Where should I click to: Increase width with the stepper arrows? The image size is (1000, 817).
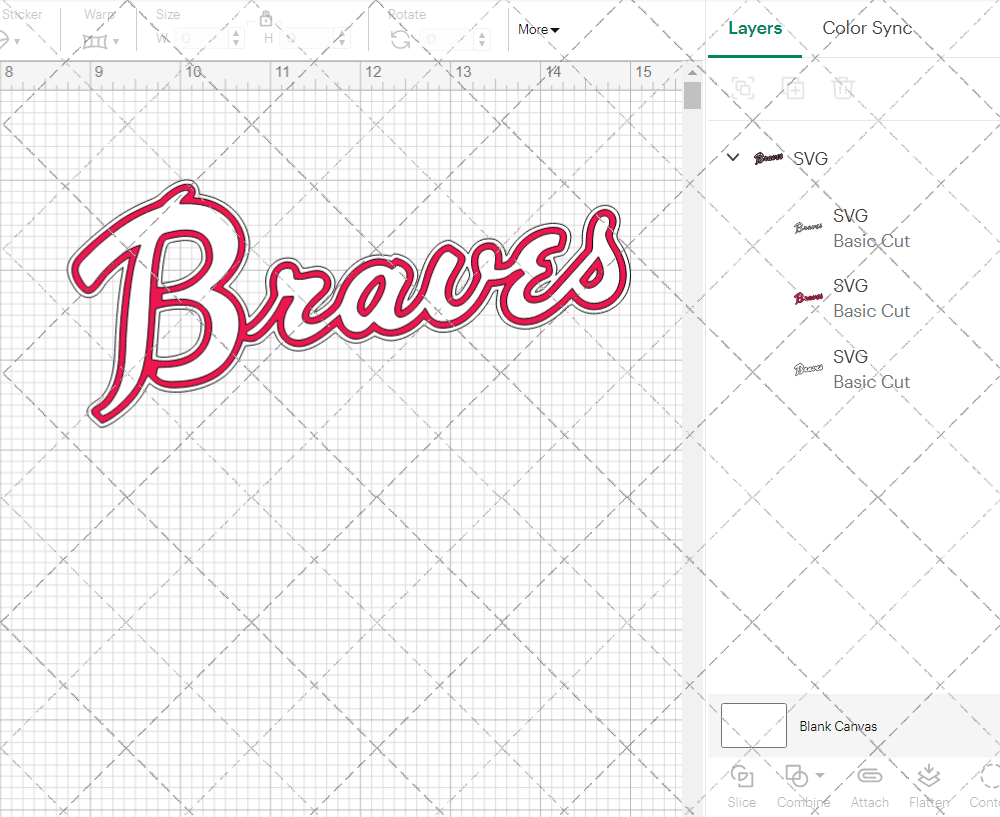point(236,39)
